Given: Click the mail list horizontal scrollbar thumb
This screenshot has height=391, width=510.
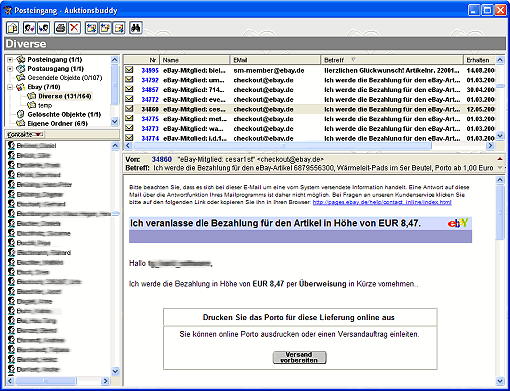Looking at the screenshot, I should (282, 146).
